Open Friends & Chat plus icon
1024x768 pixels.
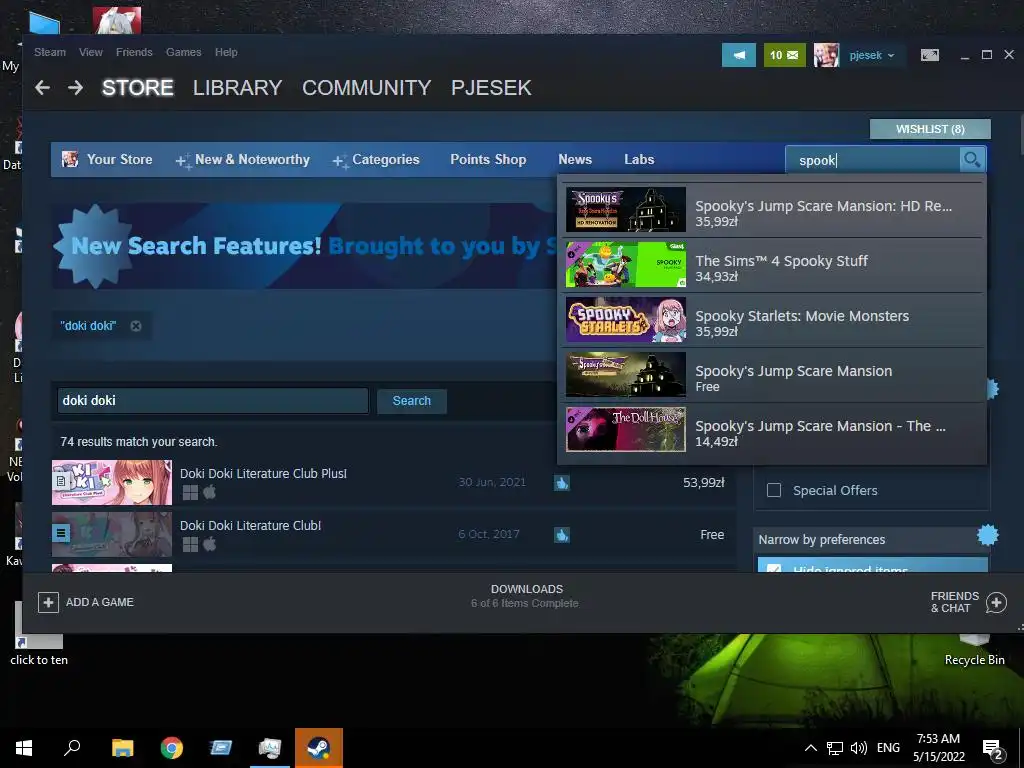pos(996,602)
